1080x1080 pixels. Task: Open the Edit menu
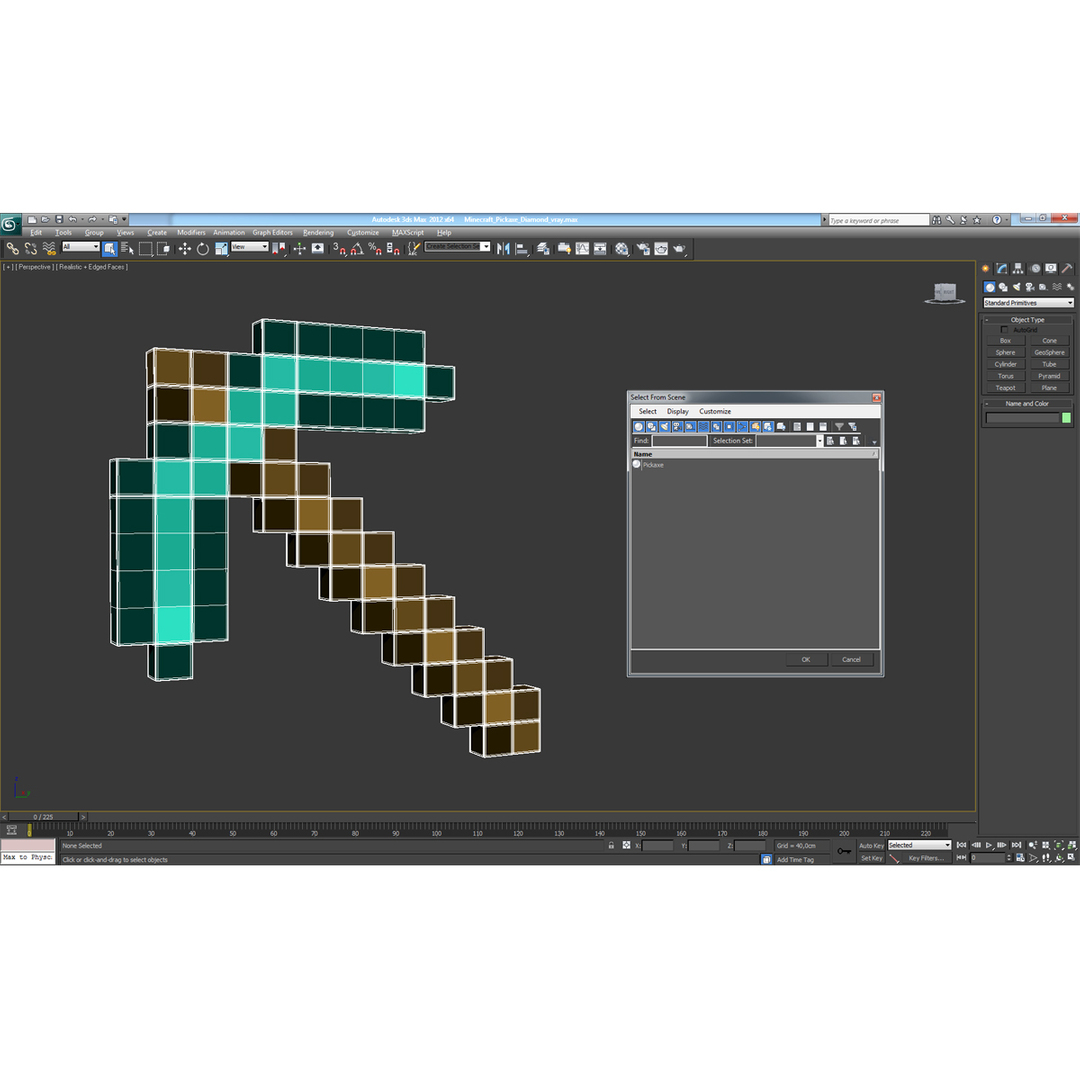(x=36, y=233)
